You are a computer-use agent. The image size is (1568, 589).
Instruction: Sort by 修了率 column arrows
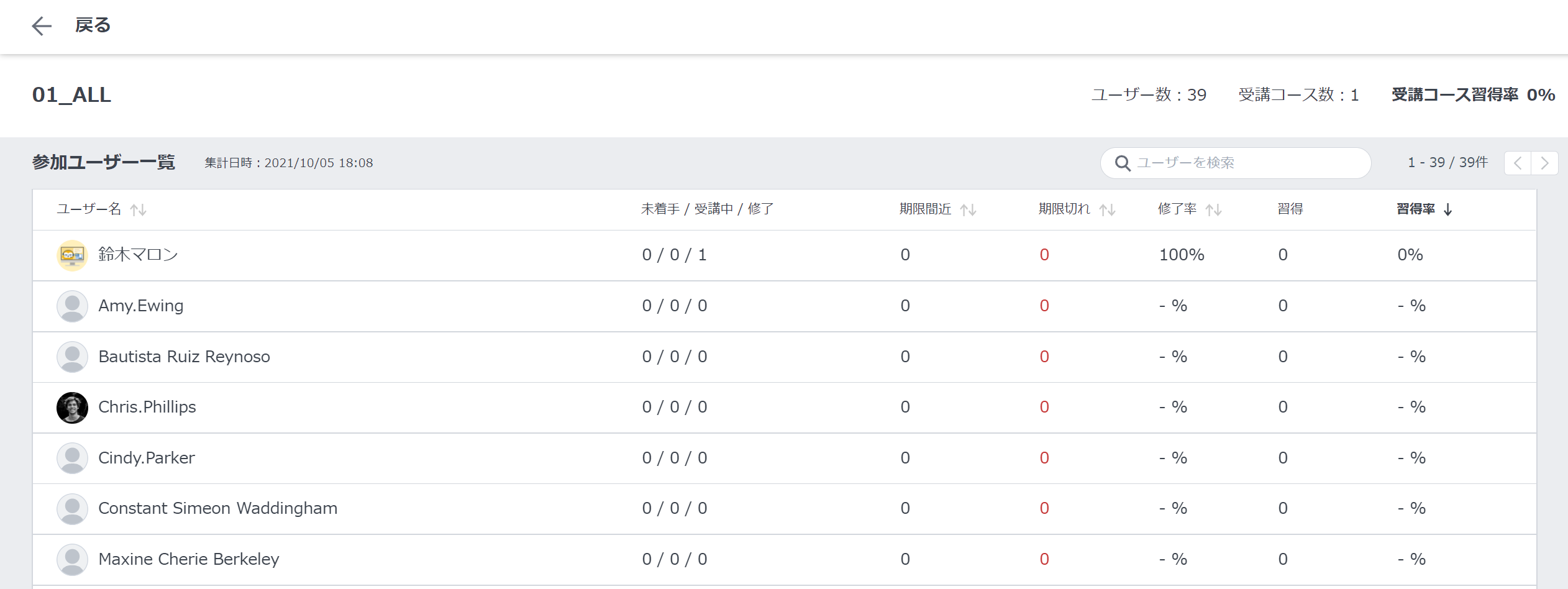(1213, 210)
